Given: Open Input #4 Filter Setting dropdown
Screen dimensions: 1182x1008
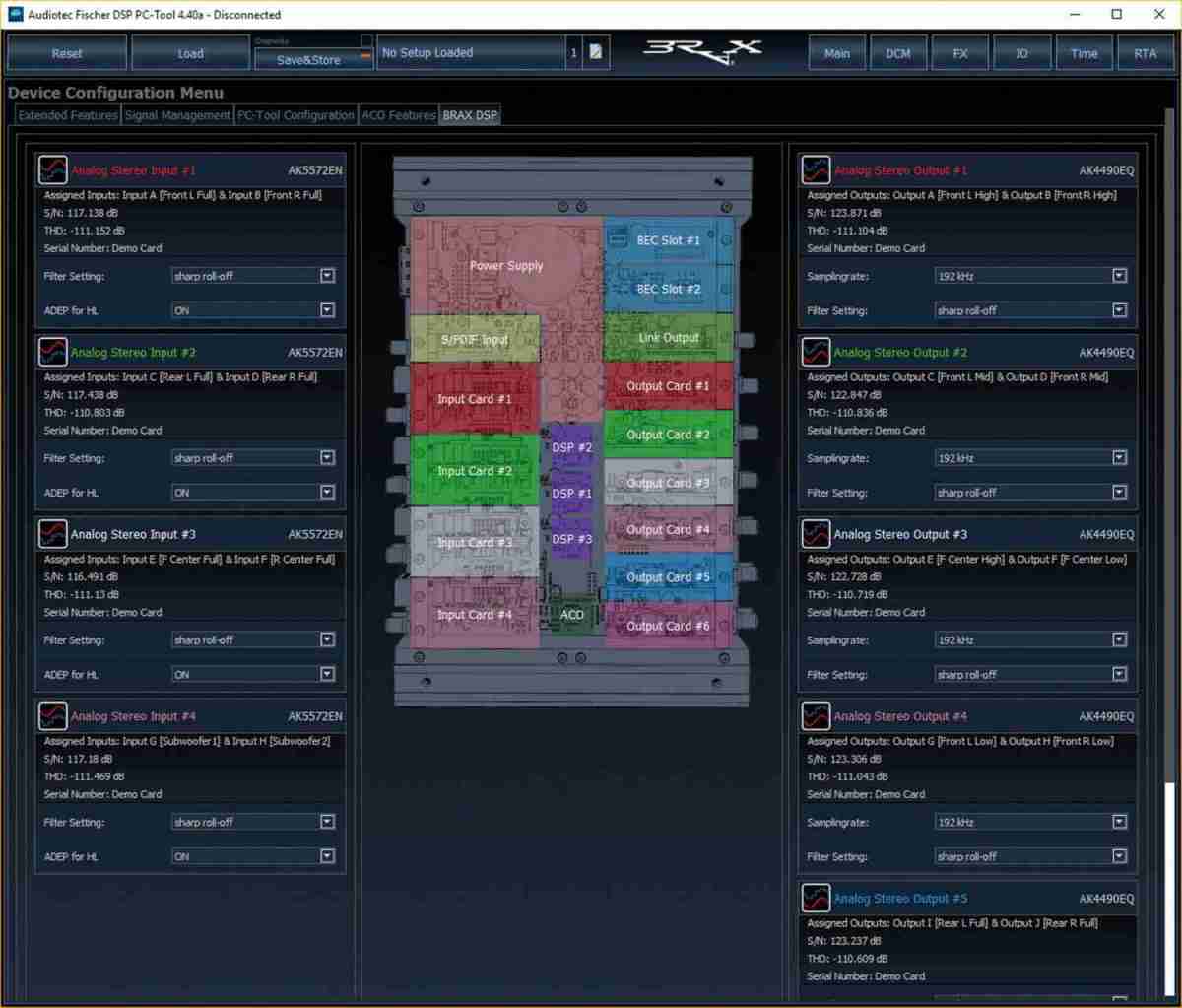Looking at the screenshot, I should coord(254,822).
